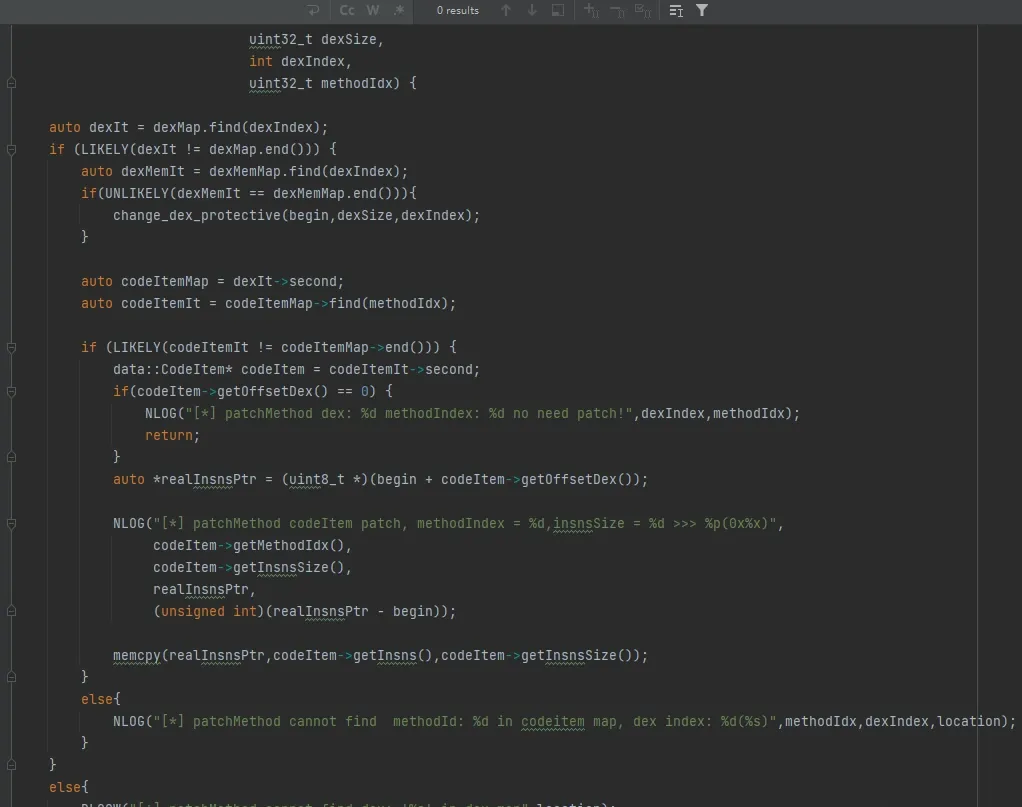Viewport: 1022px width, 807px height.
Task: Click the search in selection lines icon
Action: click(x=676, y=10)
